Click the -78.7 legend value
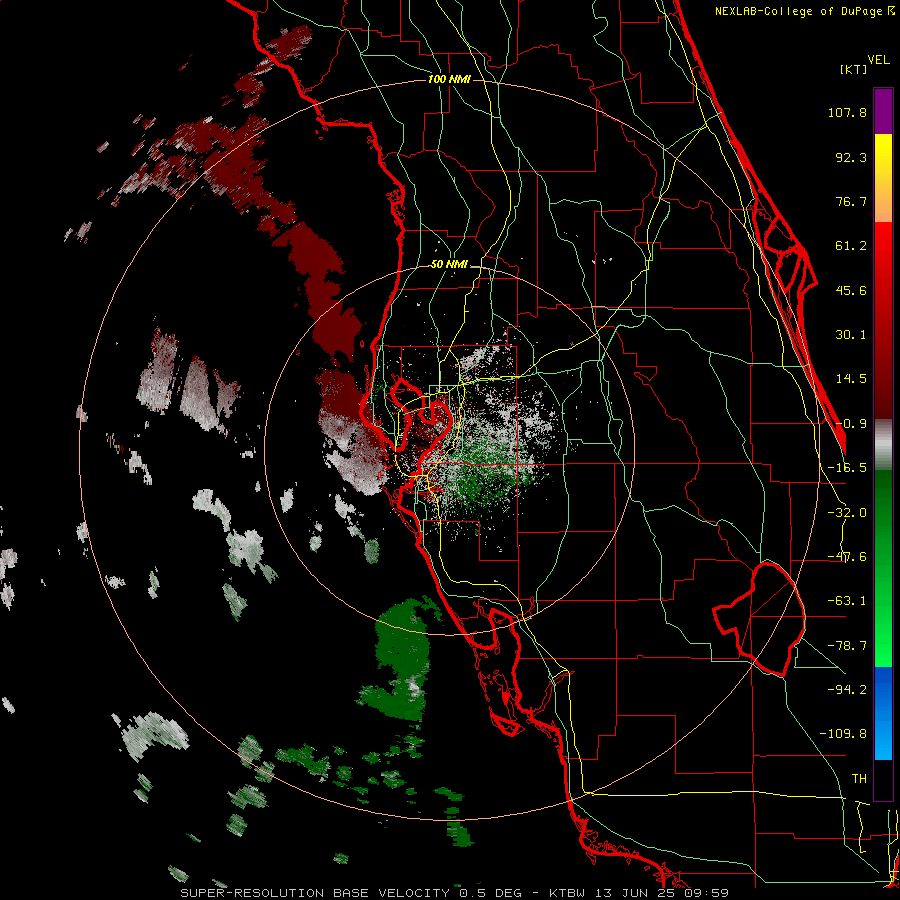This screenshot has height=900, width=900. click(x=847, y=646)
